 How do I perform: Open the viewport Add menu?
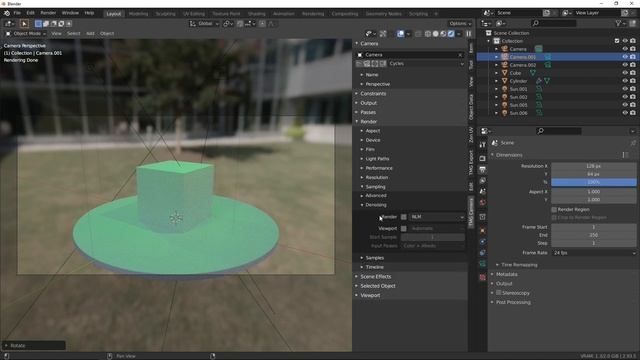90,33
